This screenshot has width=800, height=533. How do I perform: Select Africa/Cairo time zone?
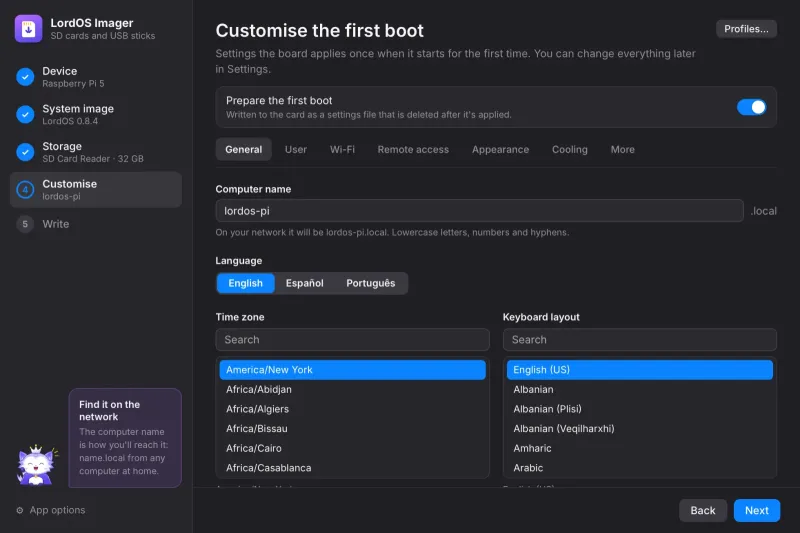coord(353,448)
